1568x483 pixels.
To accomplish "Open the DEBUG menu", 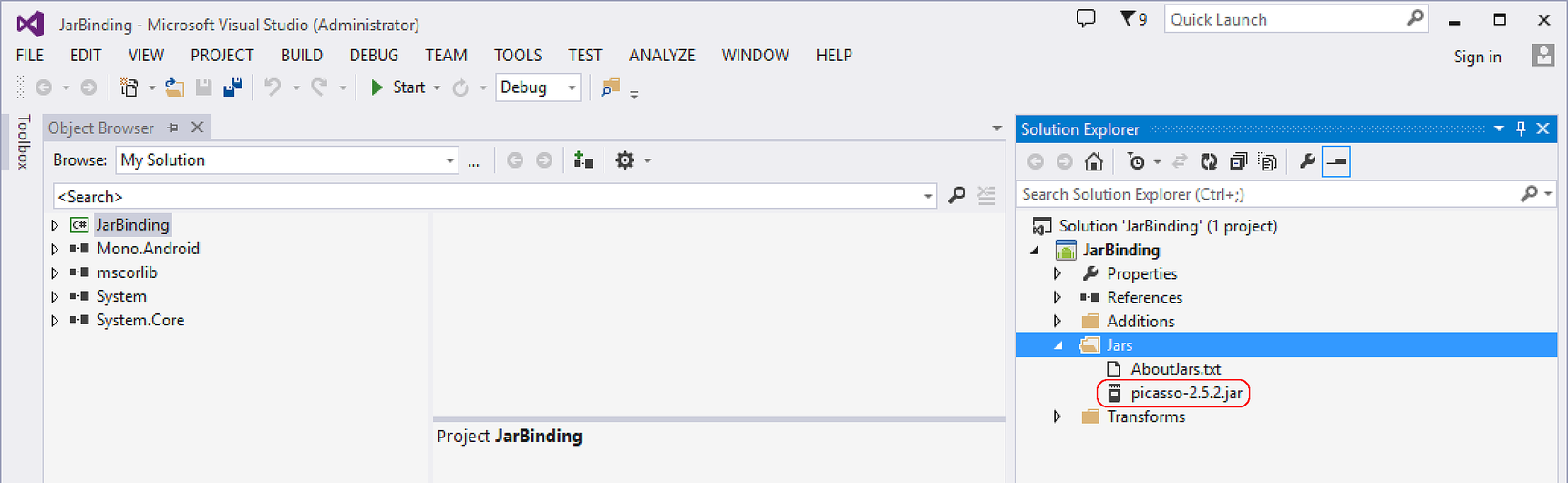I will (x=374, y=56).
